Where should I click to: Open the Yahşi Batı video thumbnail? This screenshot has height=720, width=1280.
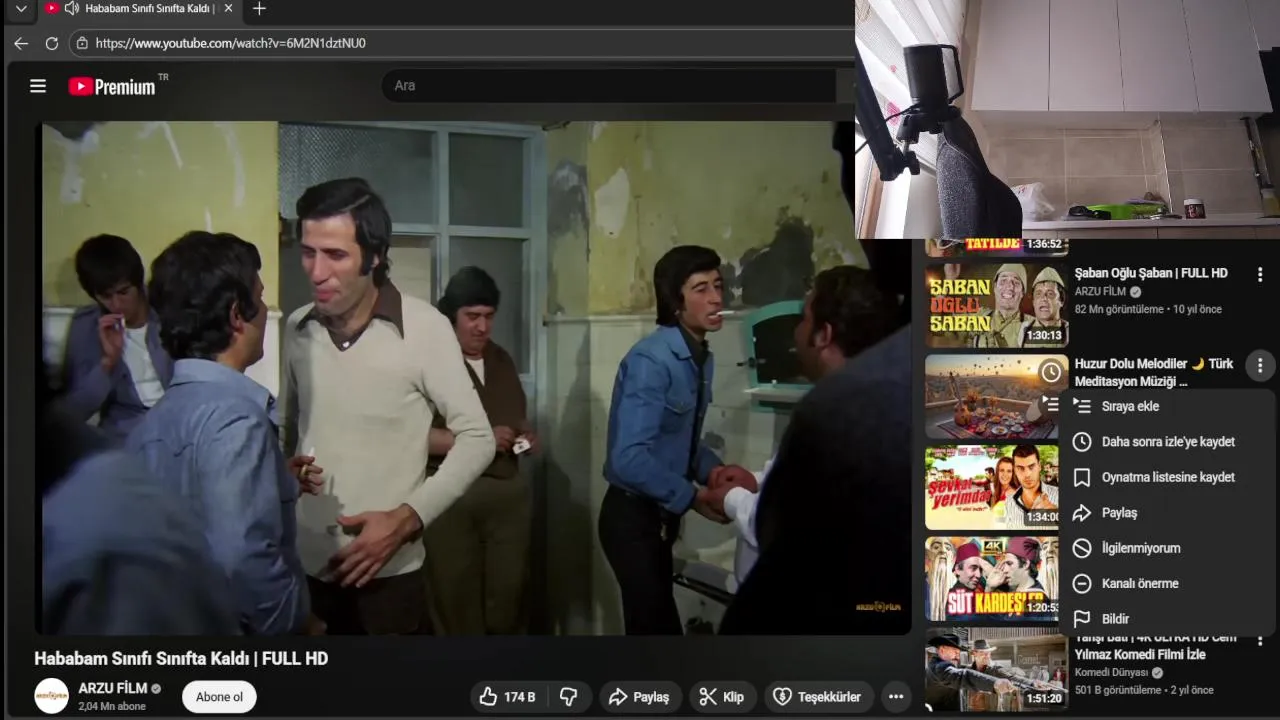click(996, 669)
